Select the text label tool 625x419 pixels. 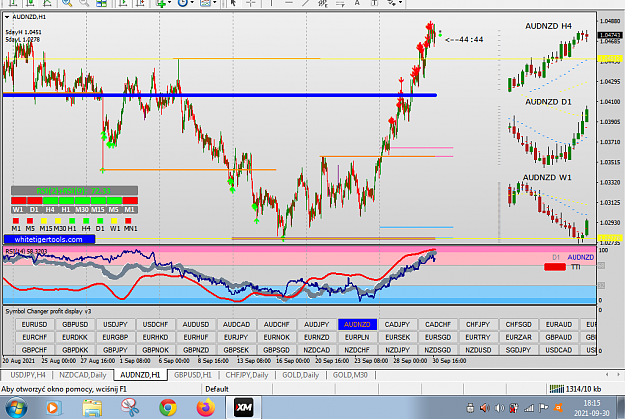pos(375,3)
